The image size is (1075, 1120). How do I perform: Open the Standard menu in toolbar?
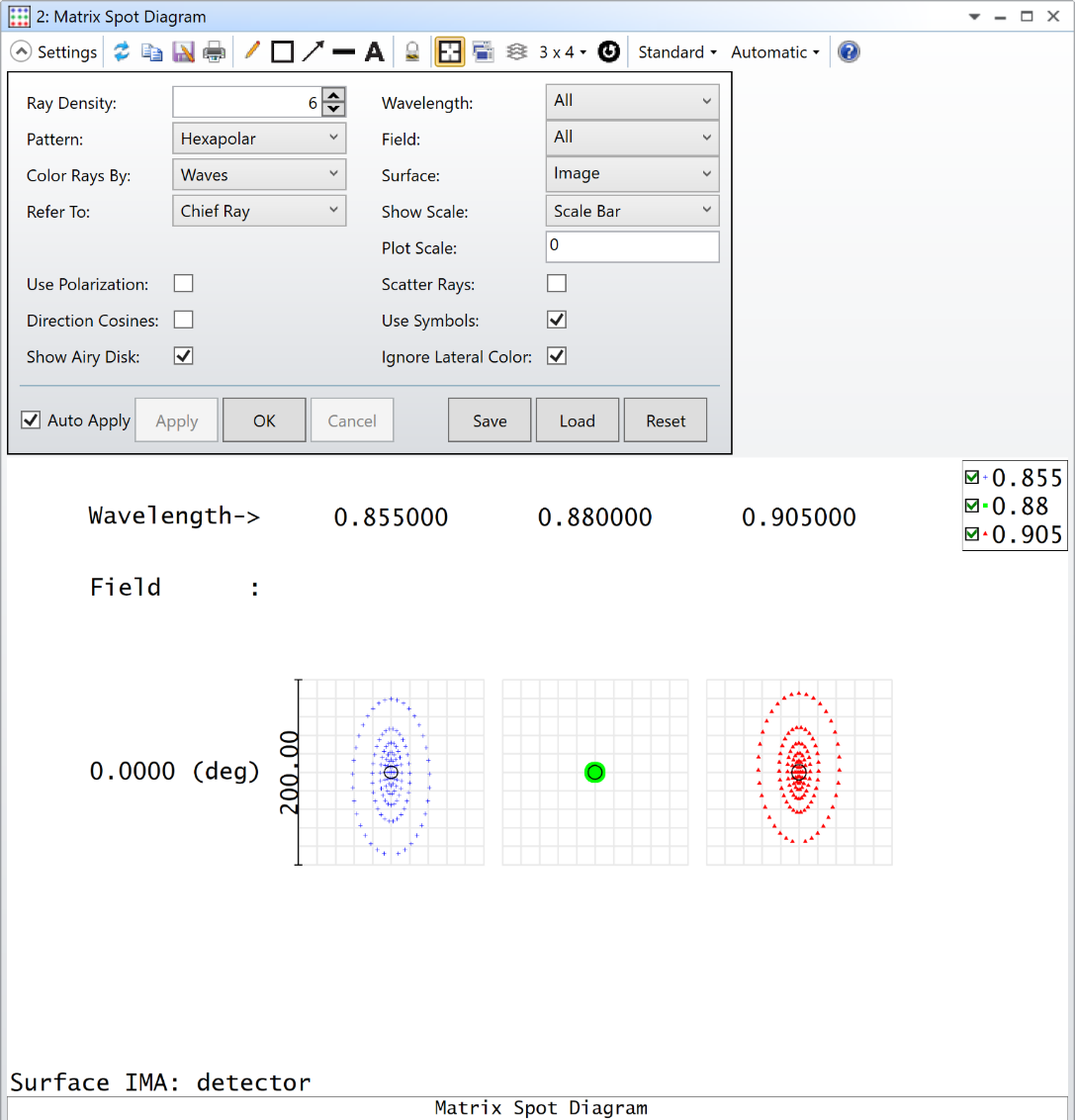(676, 52)
